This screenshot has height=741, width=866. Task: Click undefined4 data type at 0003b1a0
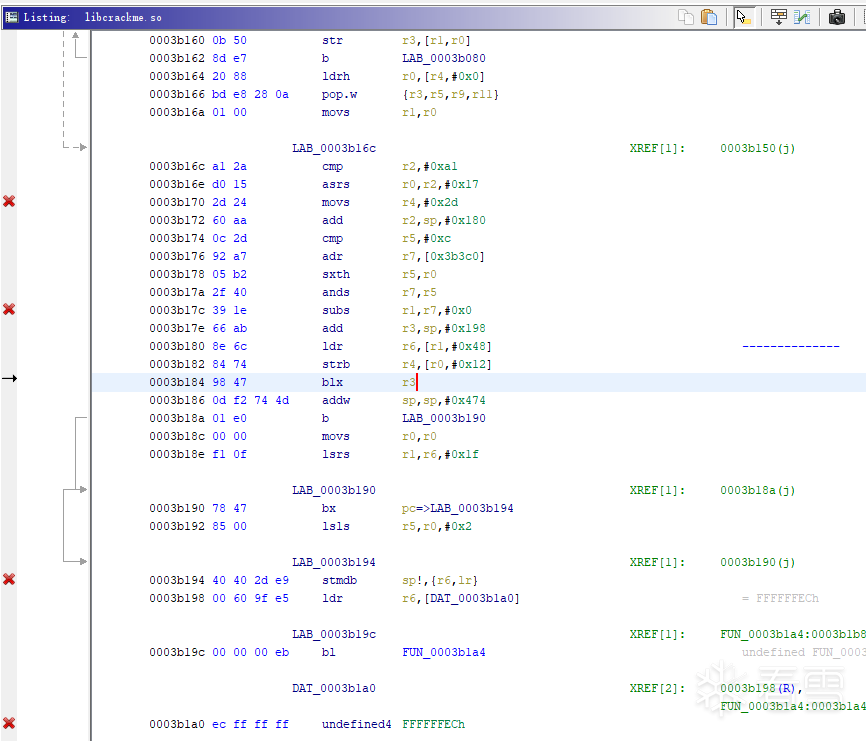[x=356, y=724]
